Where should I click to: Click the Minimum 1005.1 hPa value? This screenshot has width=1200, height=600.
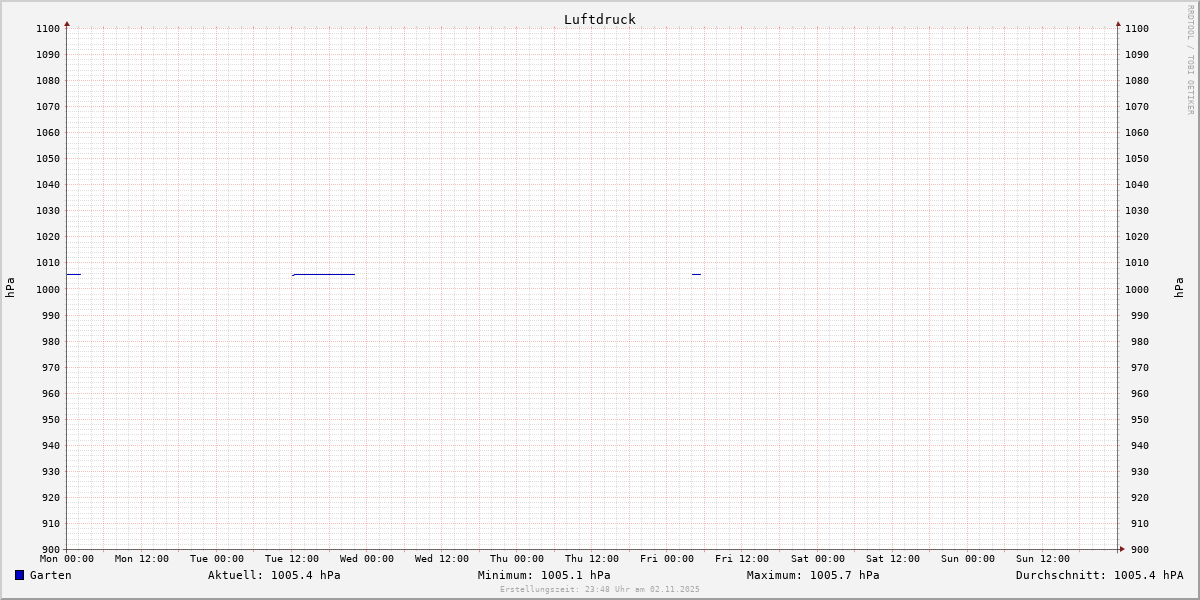tap(544, 575)
